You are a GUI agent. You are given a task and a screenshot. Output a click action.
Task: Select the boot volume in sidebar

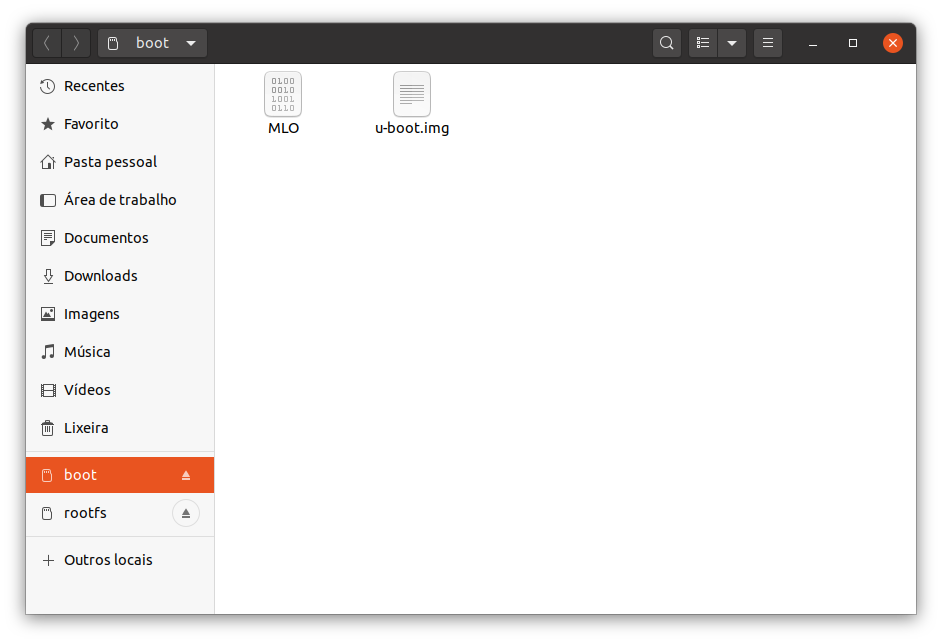pos(120,475)
